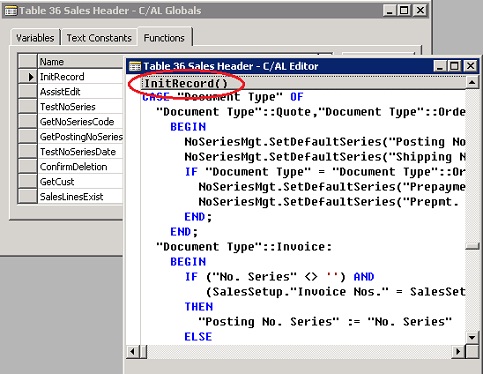This screenshot has width=483, height=374.
Task: Close the C/AL Globals window
Action: click(420, 10)
